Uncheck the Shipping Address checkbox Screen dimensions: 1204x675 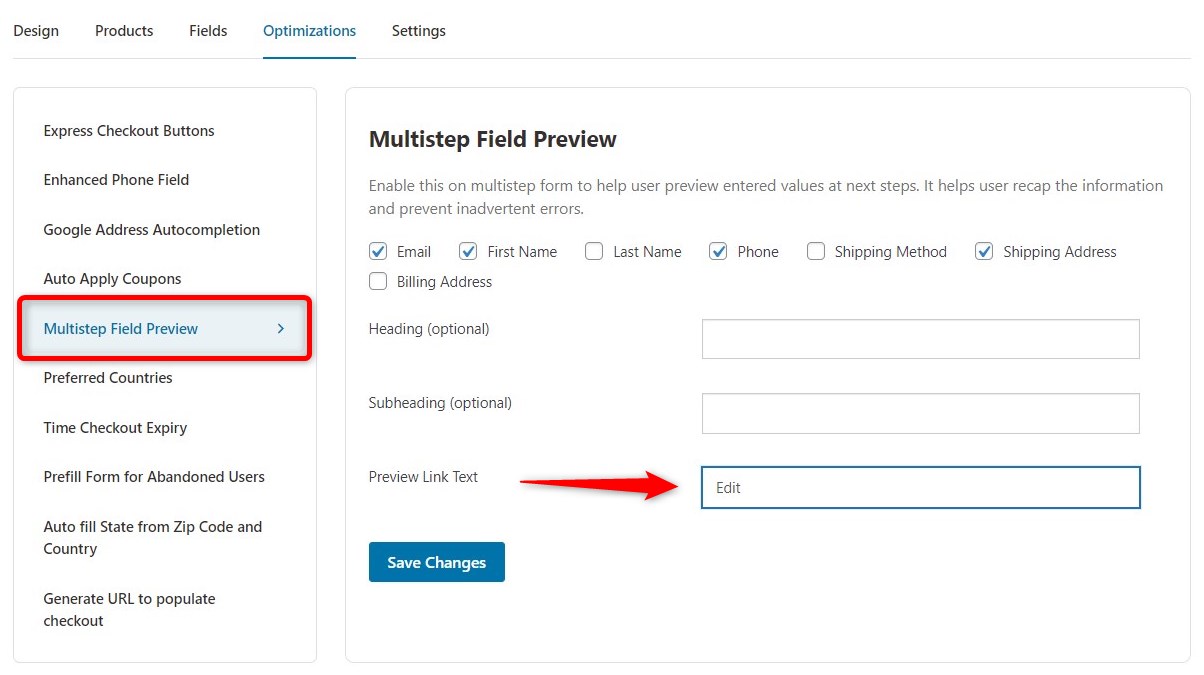coord(984,251)
